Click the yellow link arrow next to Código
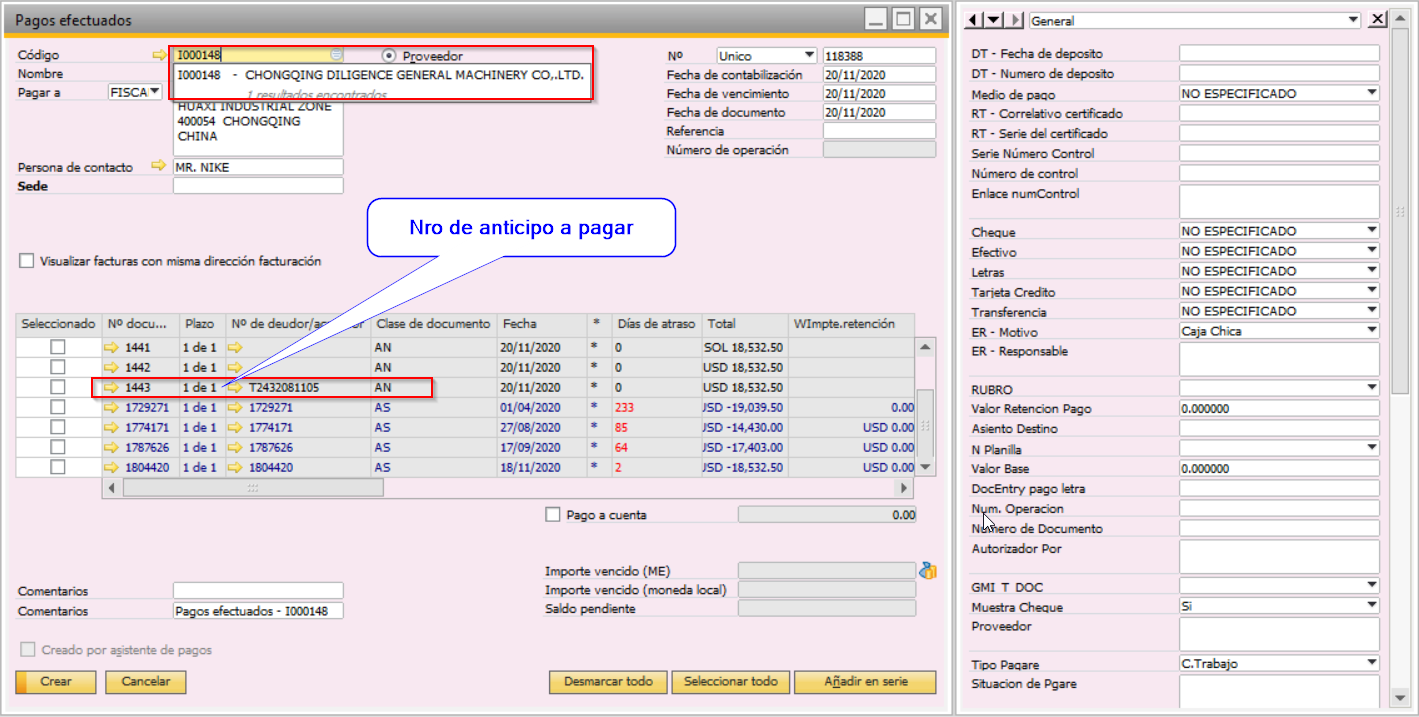This screenshot has width=1419, height=717. 158,55
